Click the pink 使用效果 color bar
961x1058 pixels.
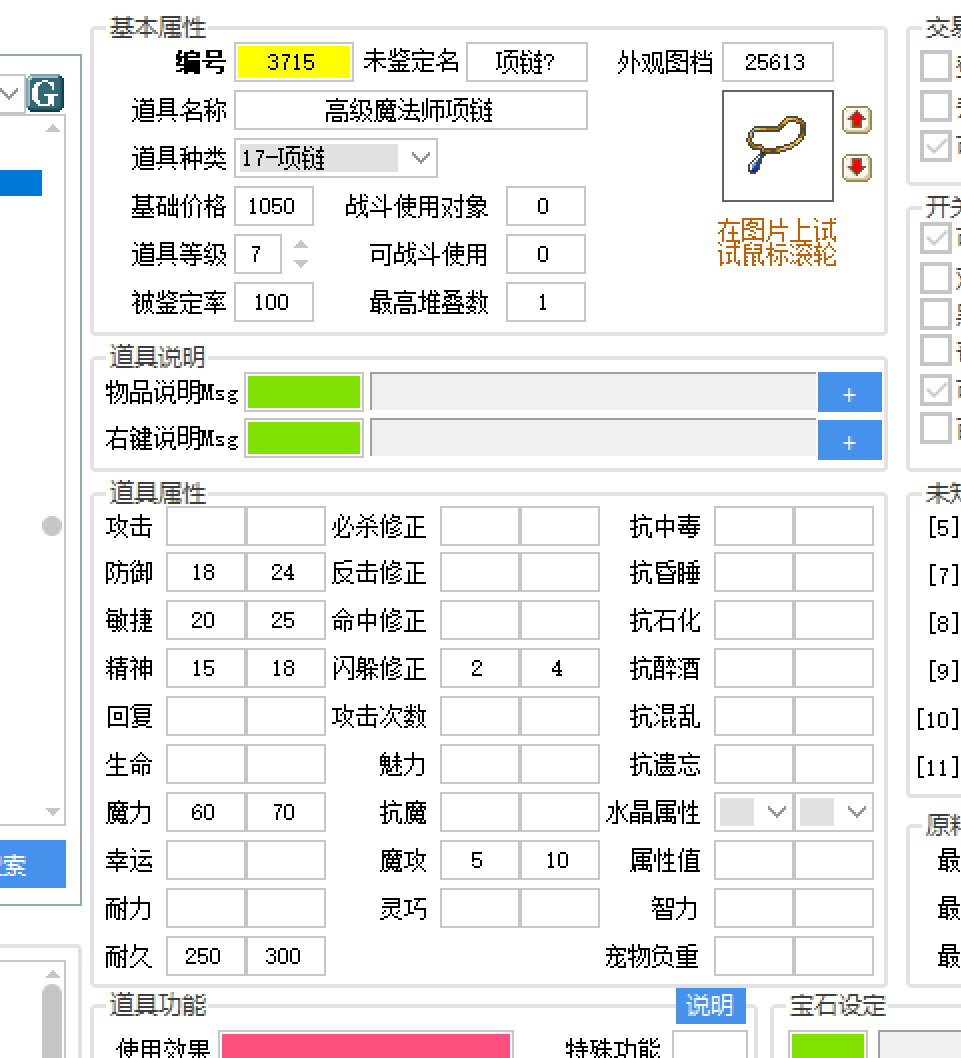(367, 1046)
